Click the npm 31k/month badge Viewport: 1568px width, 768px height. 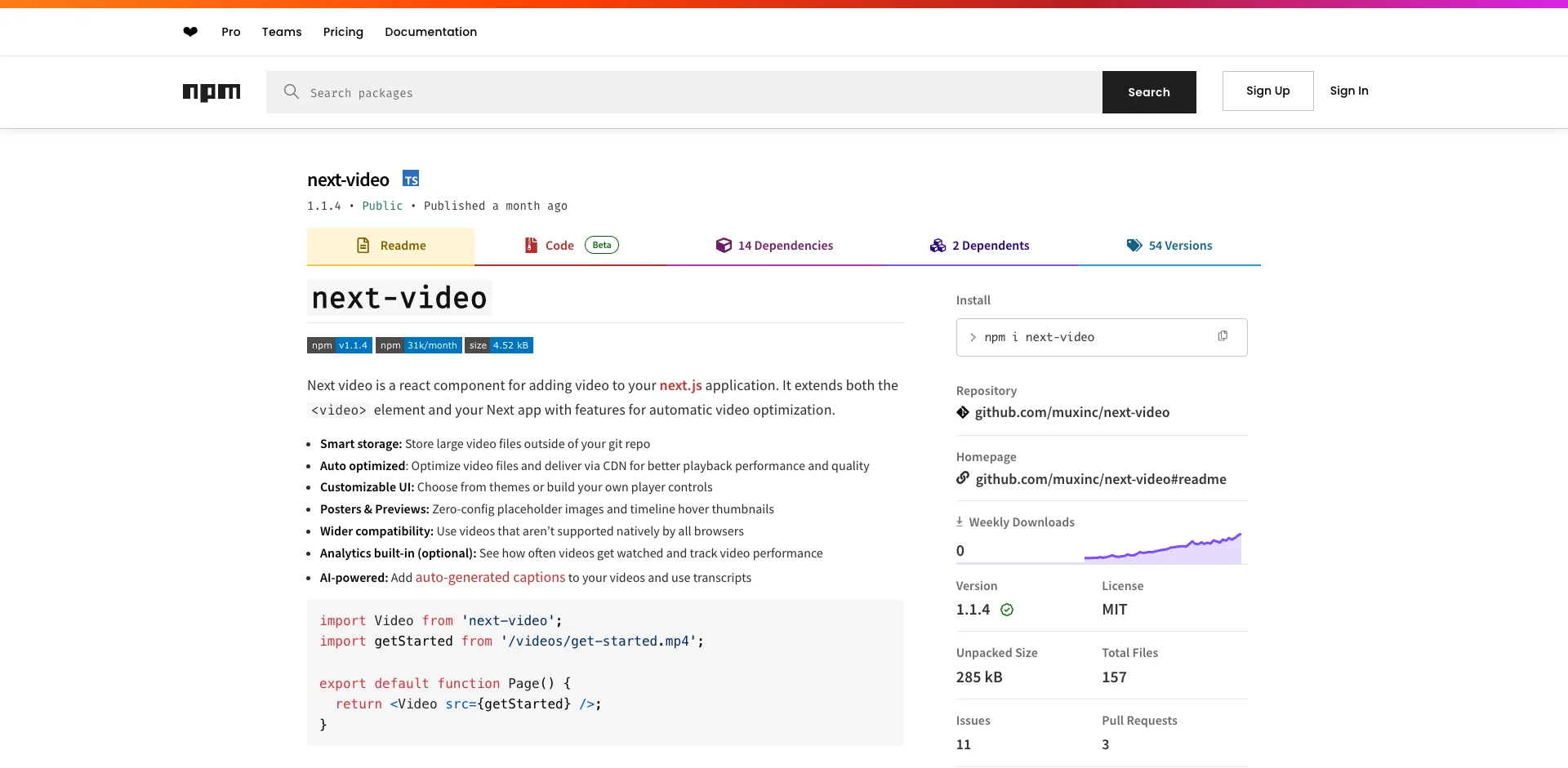[x=419, y=345]
